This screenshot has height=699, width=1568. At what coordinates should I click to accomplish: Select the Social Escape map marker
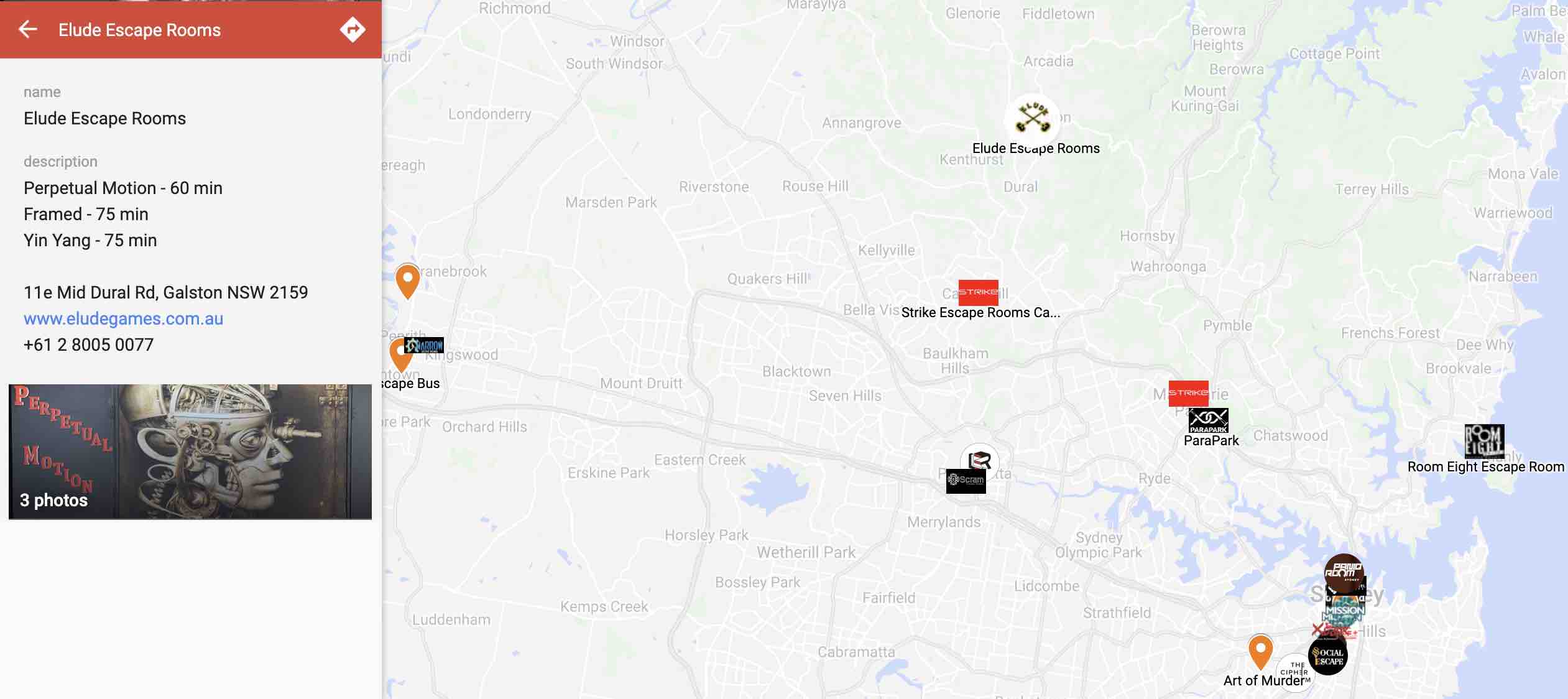(x=1327, y=655)
